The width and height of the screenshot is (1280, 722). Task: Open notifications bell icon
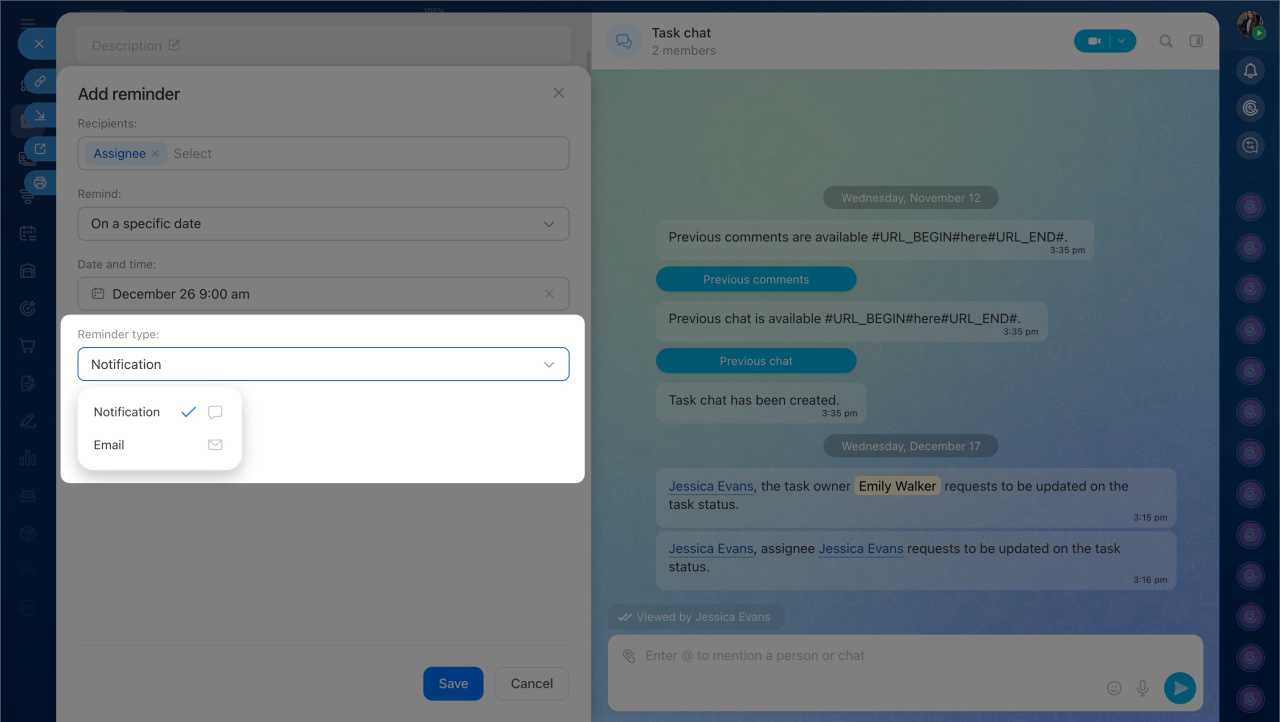[x=1250, y=70]
